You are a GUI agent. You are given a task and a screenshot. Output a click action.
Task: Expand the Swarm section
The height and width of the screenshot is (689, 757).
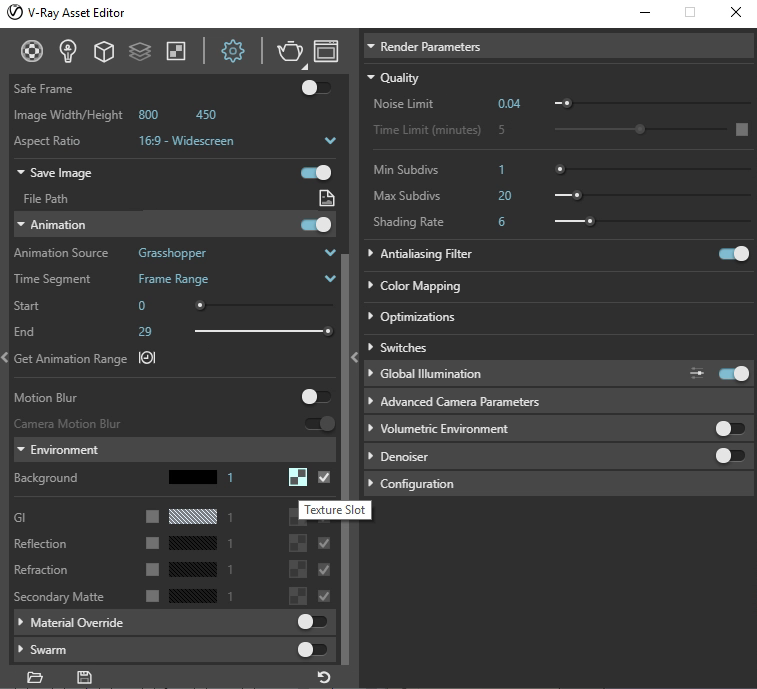click(x=20, y=649)
